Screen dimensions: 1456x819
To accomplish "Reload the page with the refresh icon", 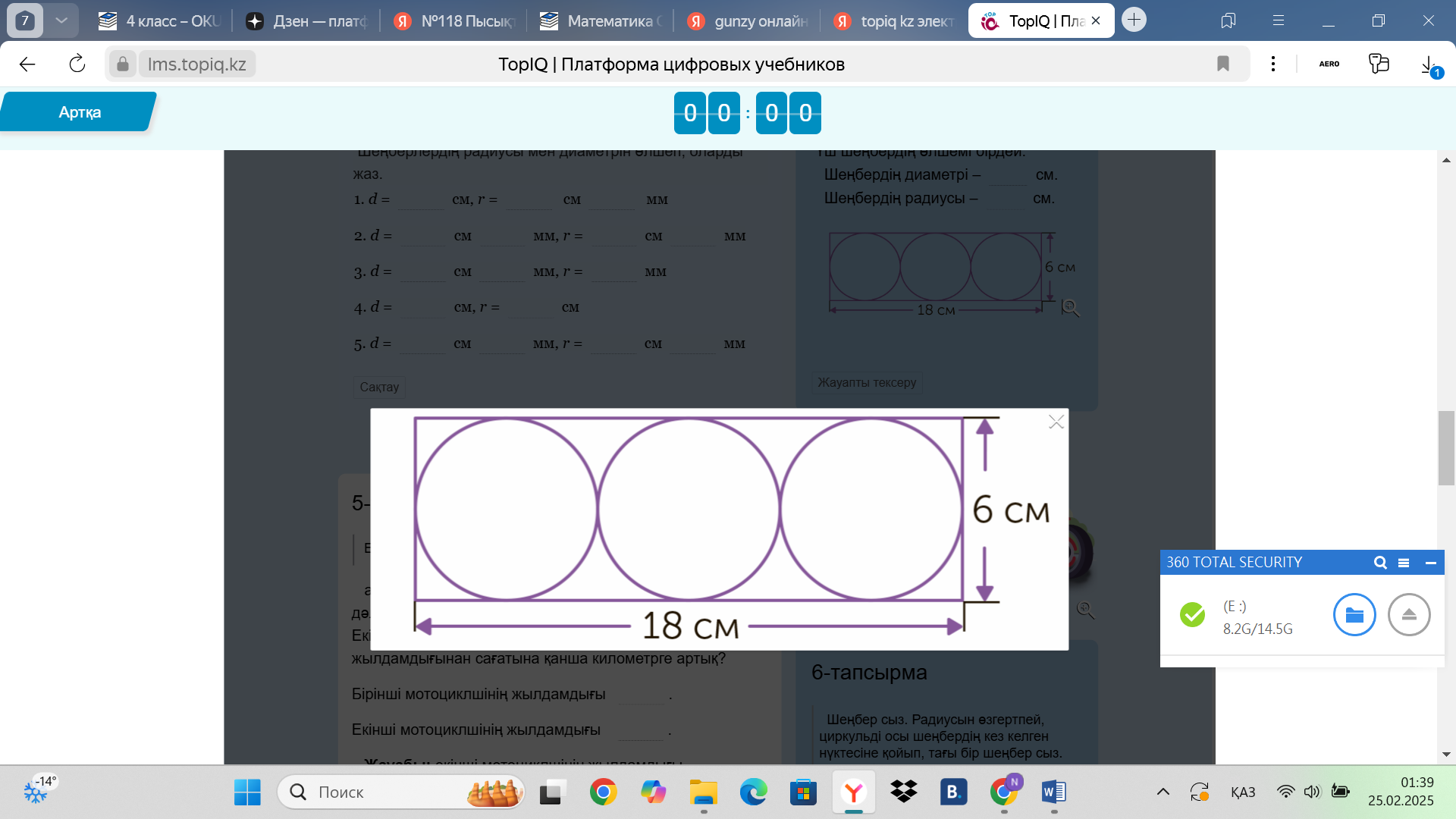I will coord(77,64).
